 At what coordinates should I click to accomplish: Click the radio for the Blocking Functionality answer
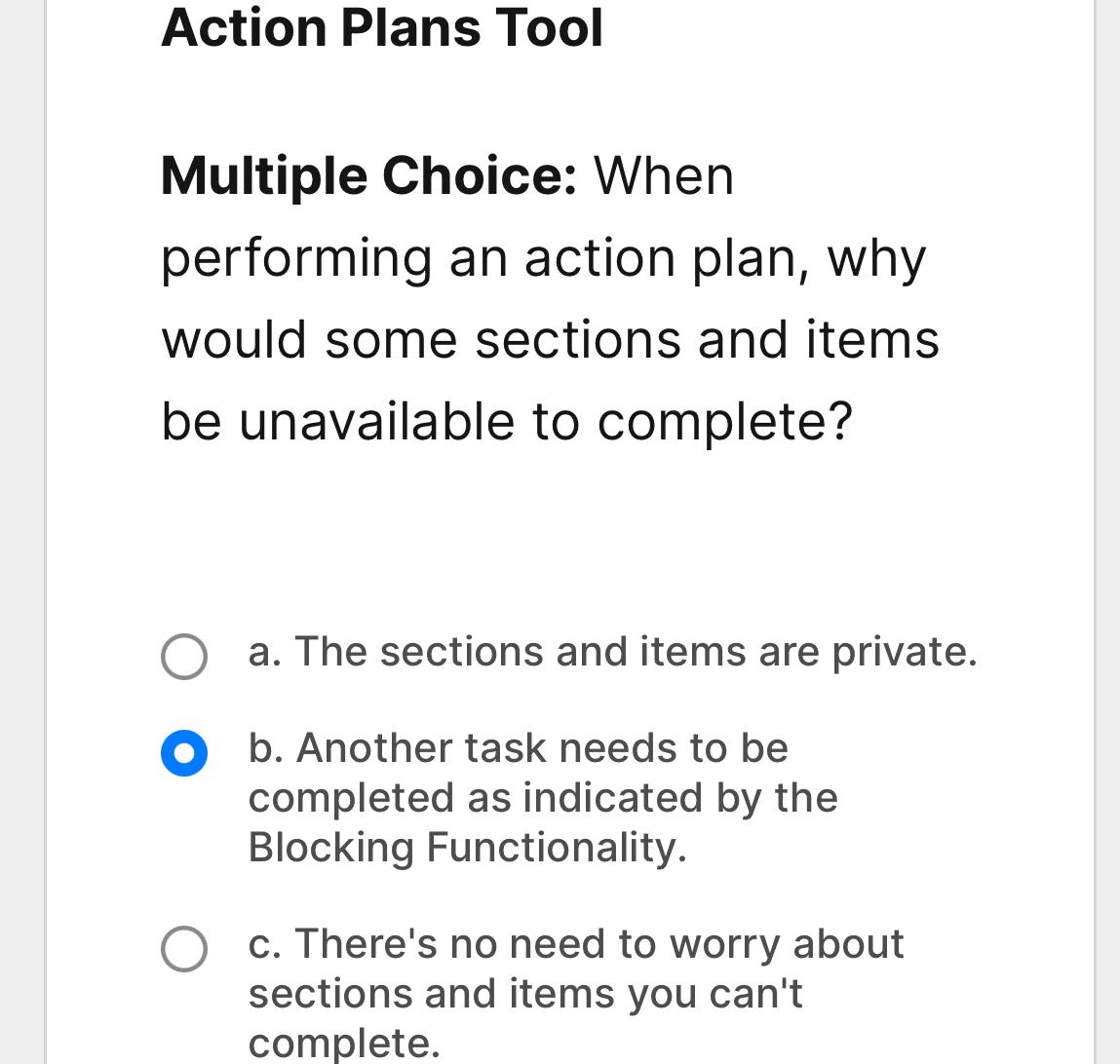coord(184,753)
